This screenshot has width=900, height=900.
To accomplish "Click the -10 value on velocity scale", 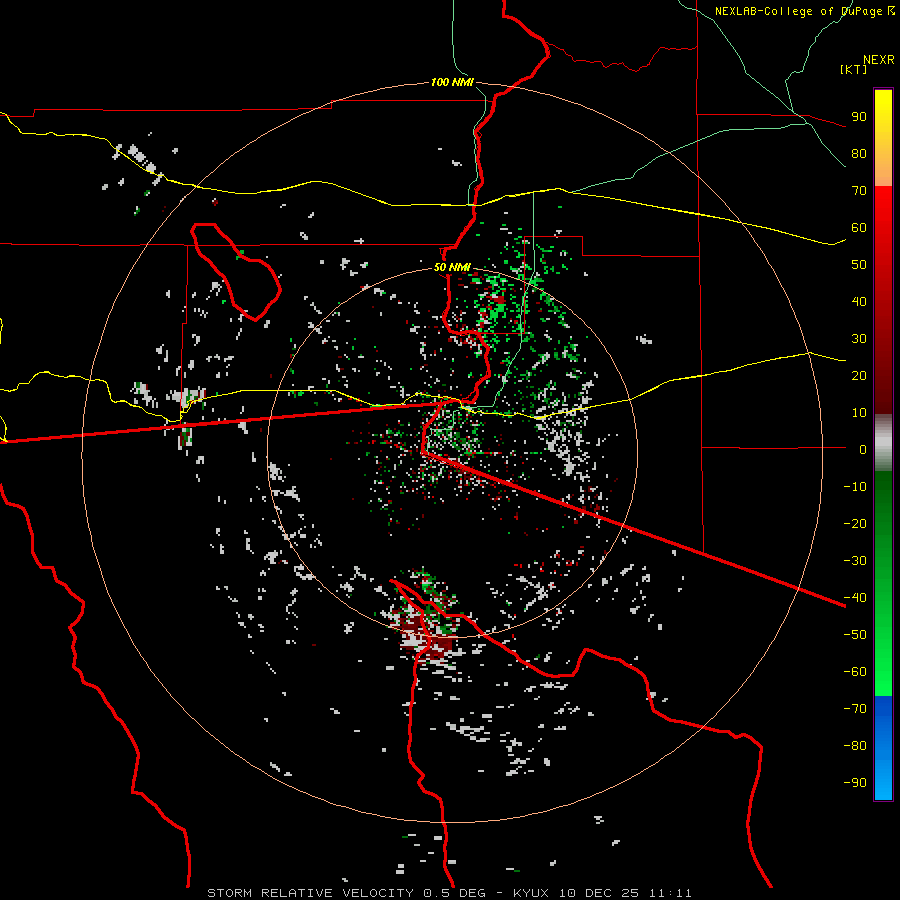I will (x=855, y=487).
